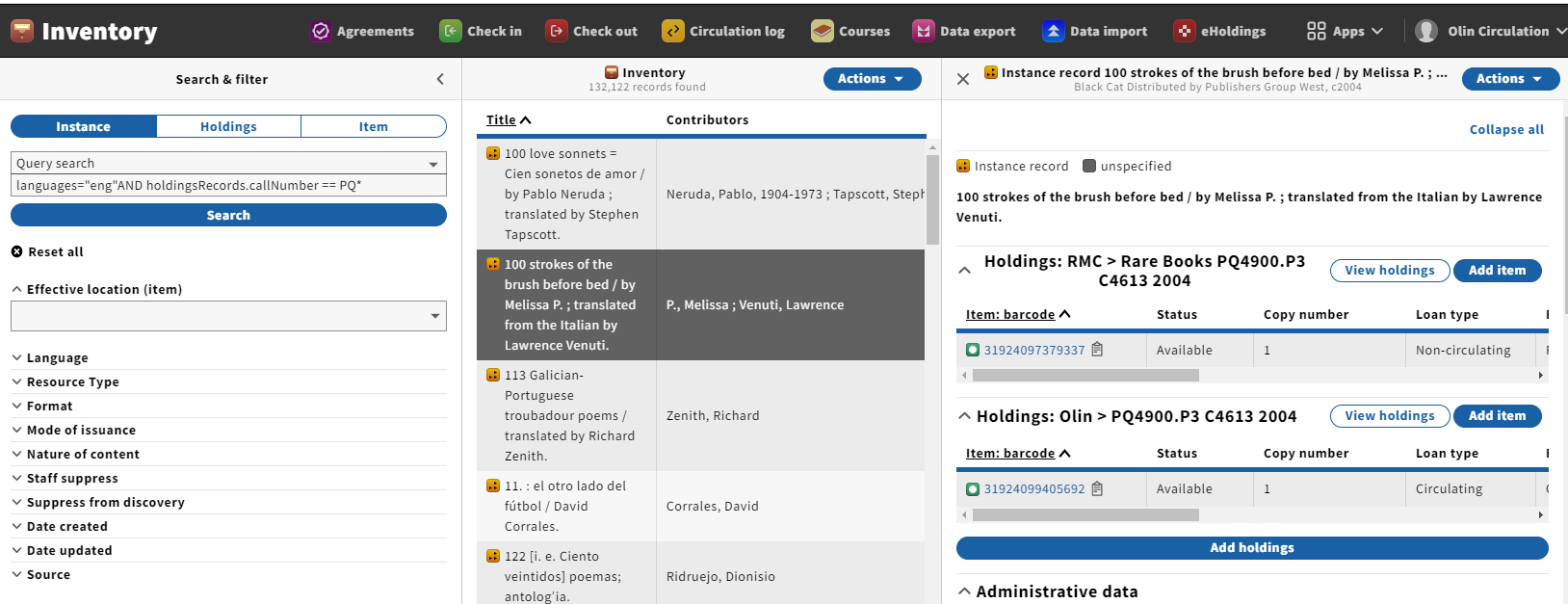The height and width of the screenshot is (604, 1568).
Task: Open the Check out app icon
Action: point(556,31)
